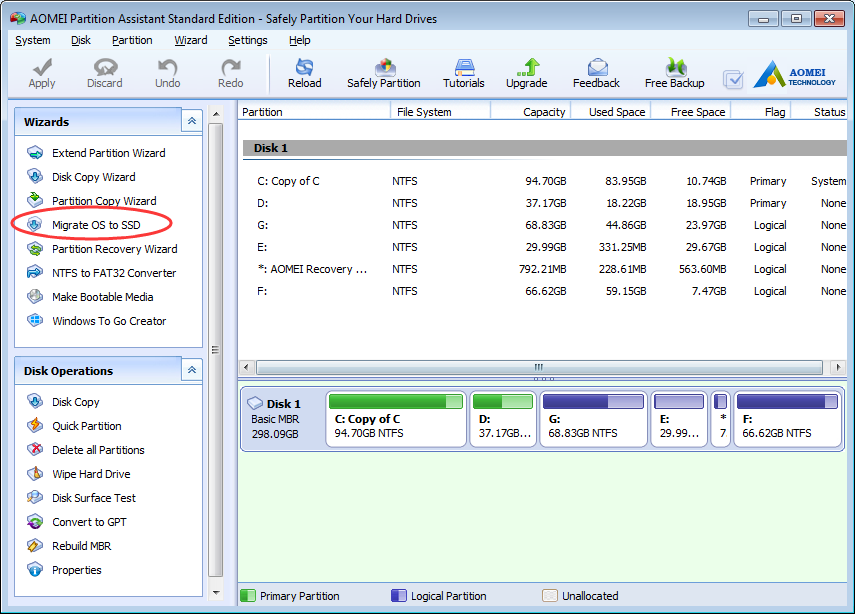Open the System menu
This screenshot has height=614, width=855.
pyautogui.click(x=33, y=40)
